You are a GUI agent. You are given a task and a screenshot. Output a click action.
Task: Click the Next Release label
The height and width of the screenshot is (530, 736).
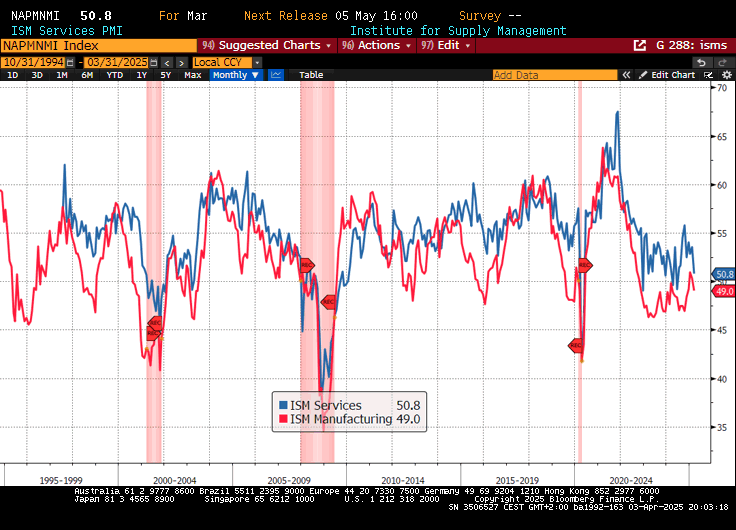285,16
